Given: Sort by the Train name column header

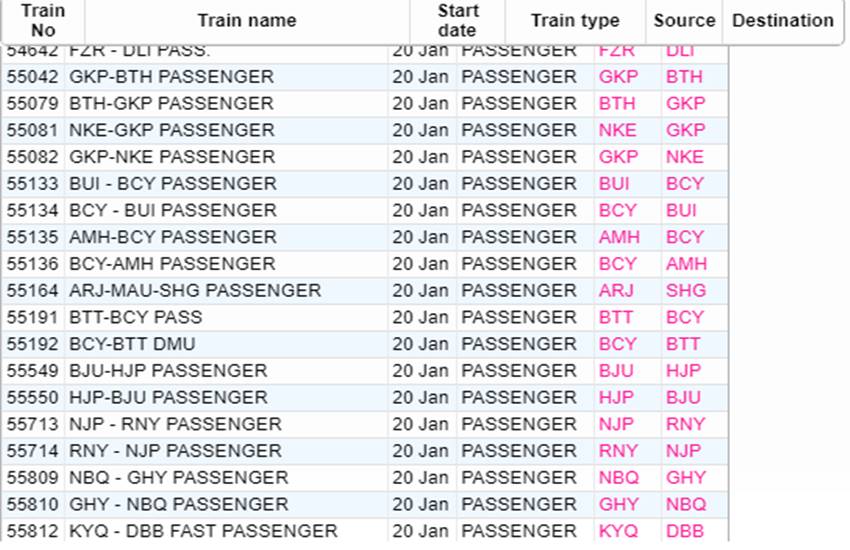Looking at the screenshot, I should (247, 21).
